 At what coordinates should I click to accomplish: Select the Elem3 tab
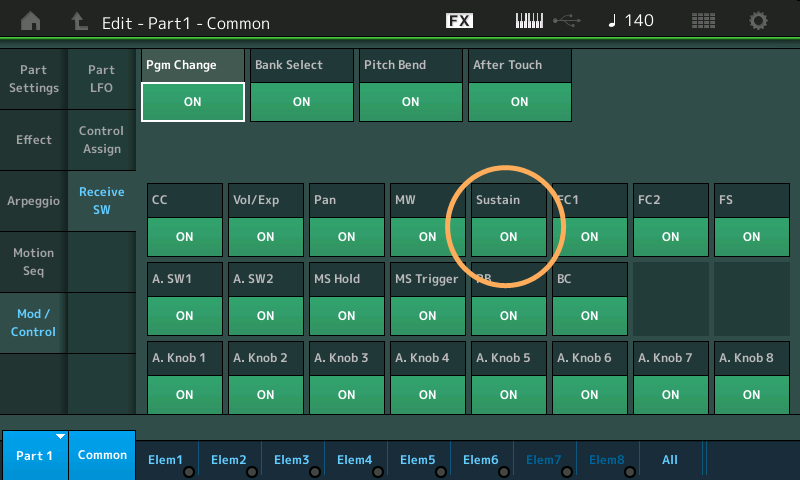pos(292,460)
